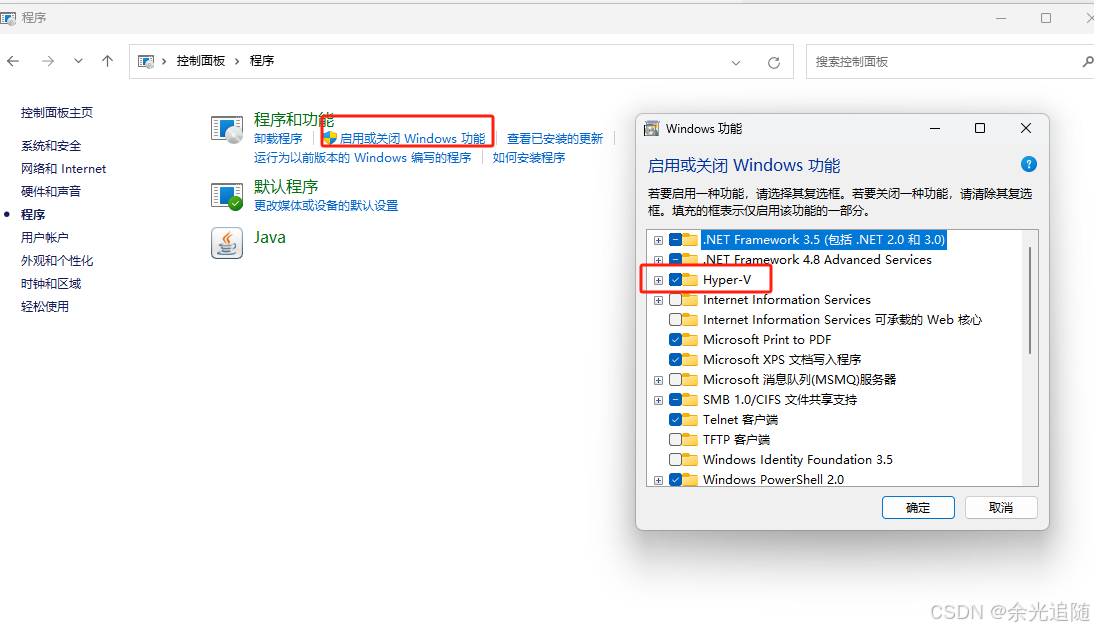Expand the Hyper-V tree node
Viewport: 1094px width, 629px height.
pos(658,279)
